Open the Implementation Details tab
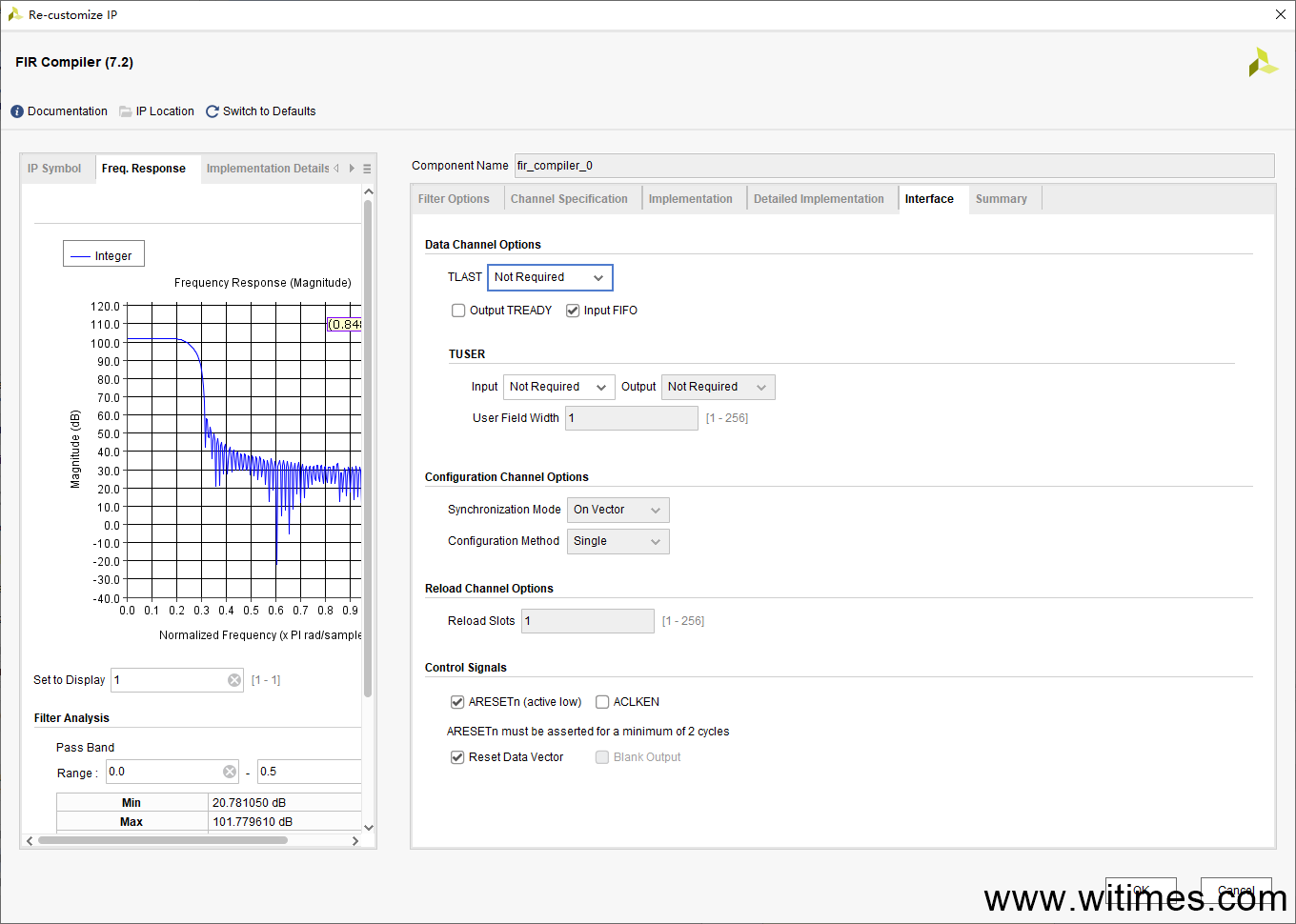Viewport: 1296px width, 924px height. tap(268, 169)
